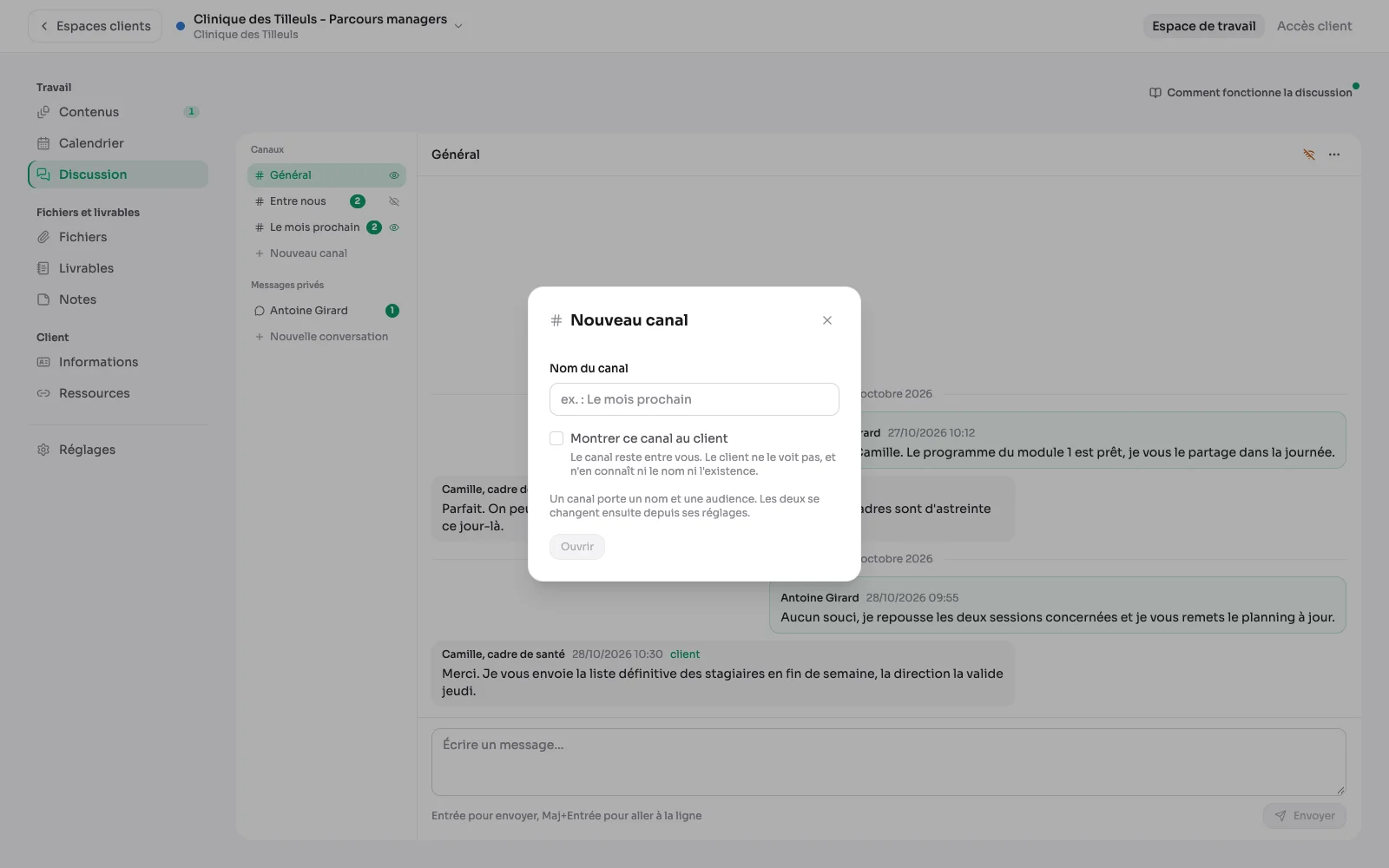Image resolution: width=1389 pixels, height=868 pixels.
Task: Tick the Montrer ce canal au client checkbox
Action: coord(556,438)
